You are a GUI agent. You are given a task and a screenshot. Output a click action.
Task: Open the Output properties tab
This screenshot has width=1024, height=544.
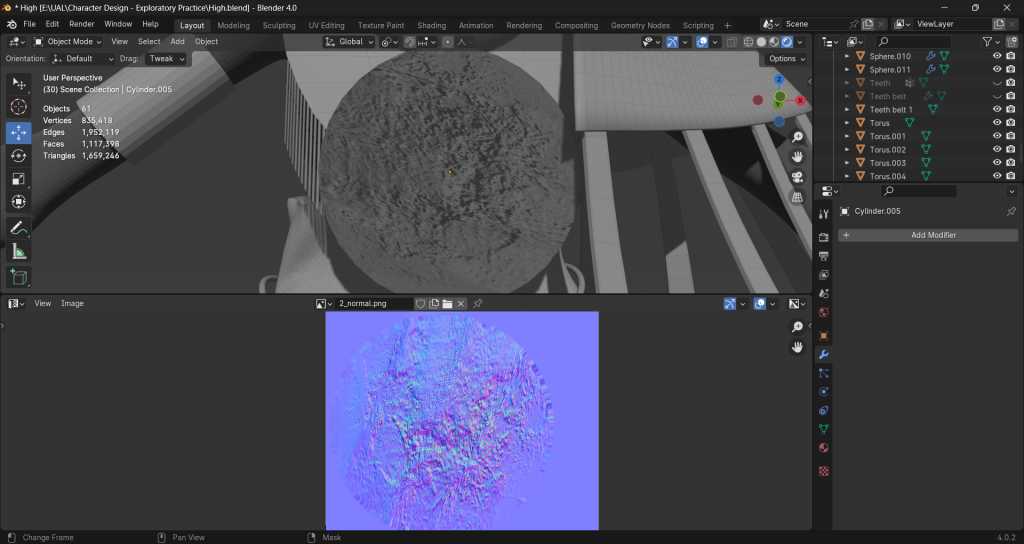pos(824,256)
